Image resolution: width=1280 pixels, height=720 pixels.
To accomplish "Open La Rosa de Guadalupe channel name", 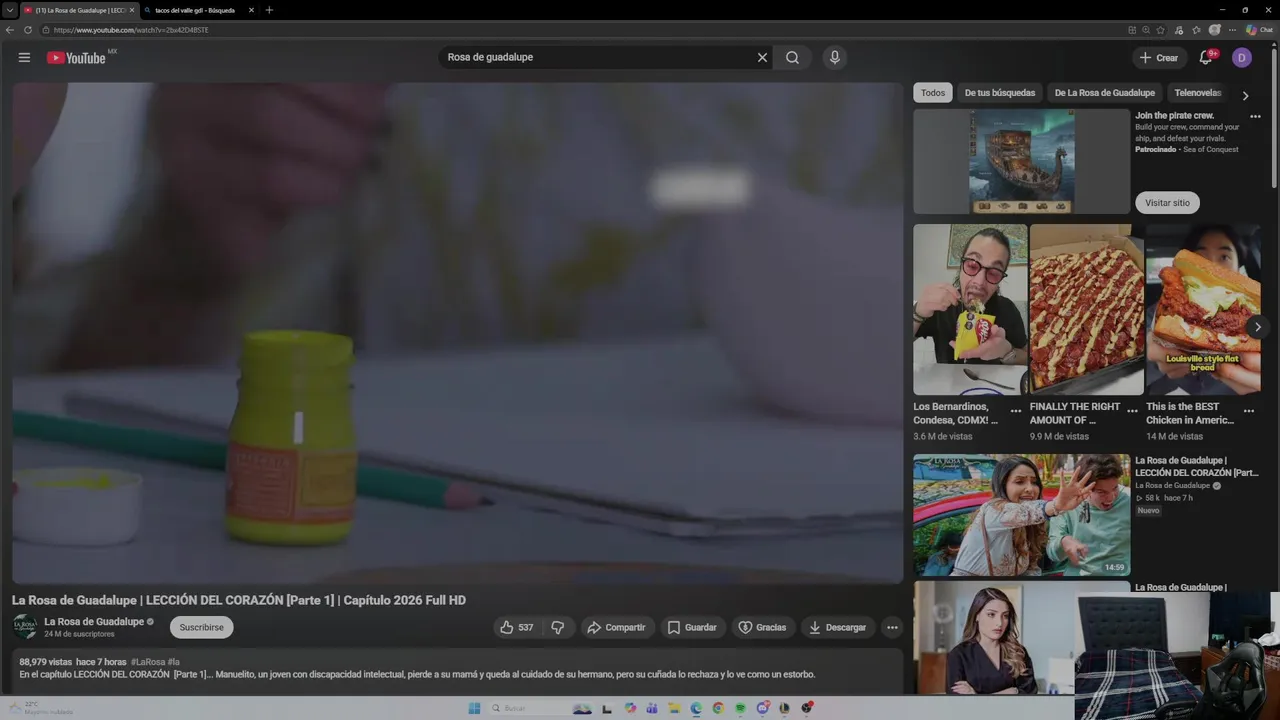I will 94,621.
